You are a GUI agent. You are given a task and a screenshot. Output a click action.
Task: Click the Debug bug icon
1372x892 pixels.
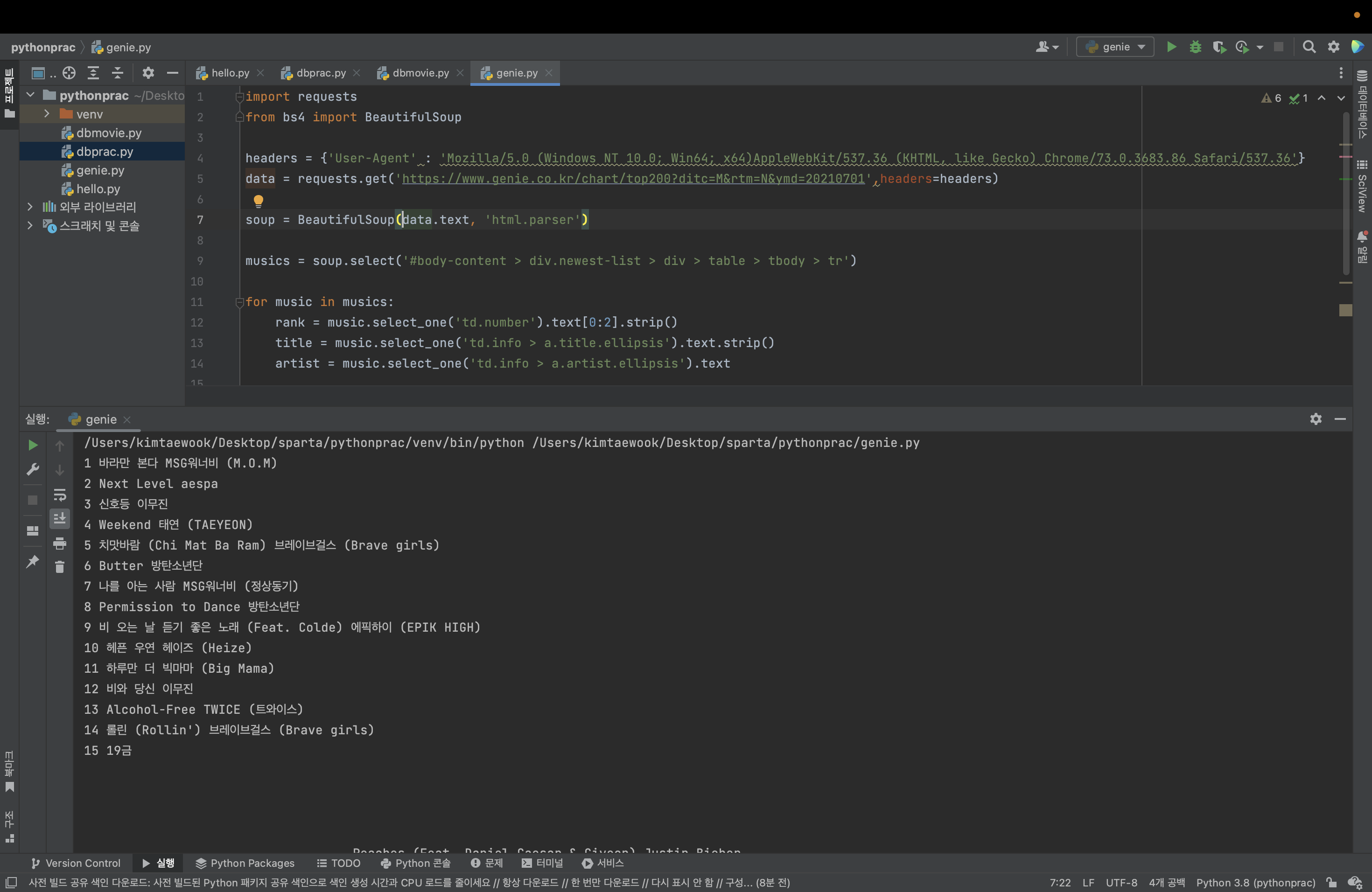1195,47
